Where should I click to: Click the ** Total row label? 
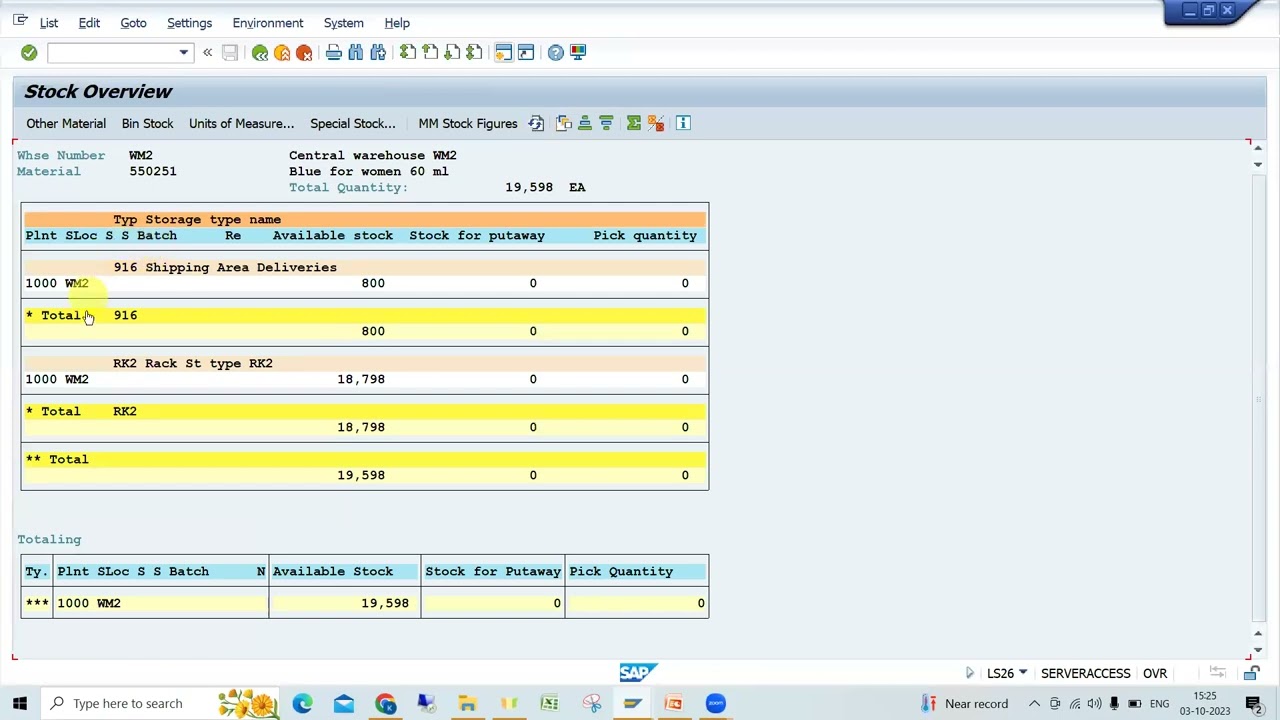(57, 459)
